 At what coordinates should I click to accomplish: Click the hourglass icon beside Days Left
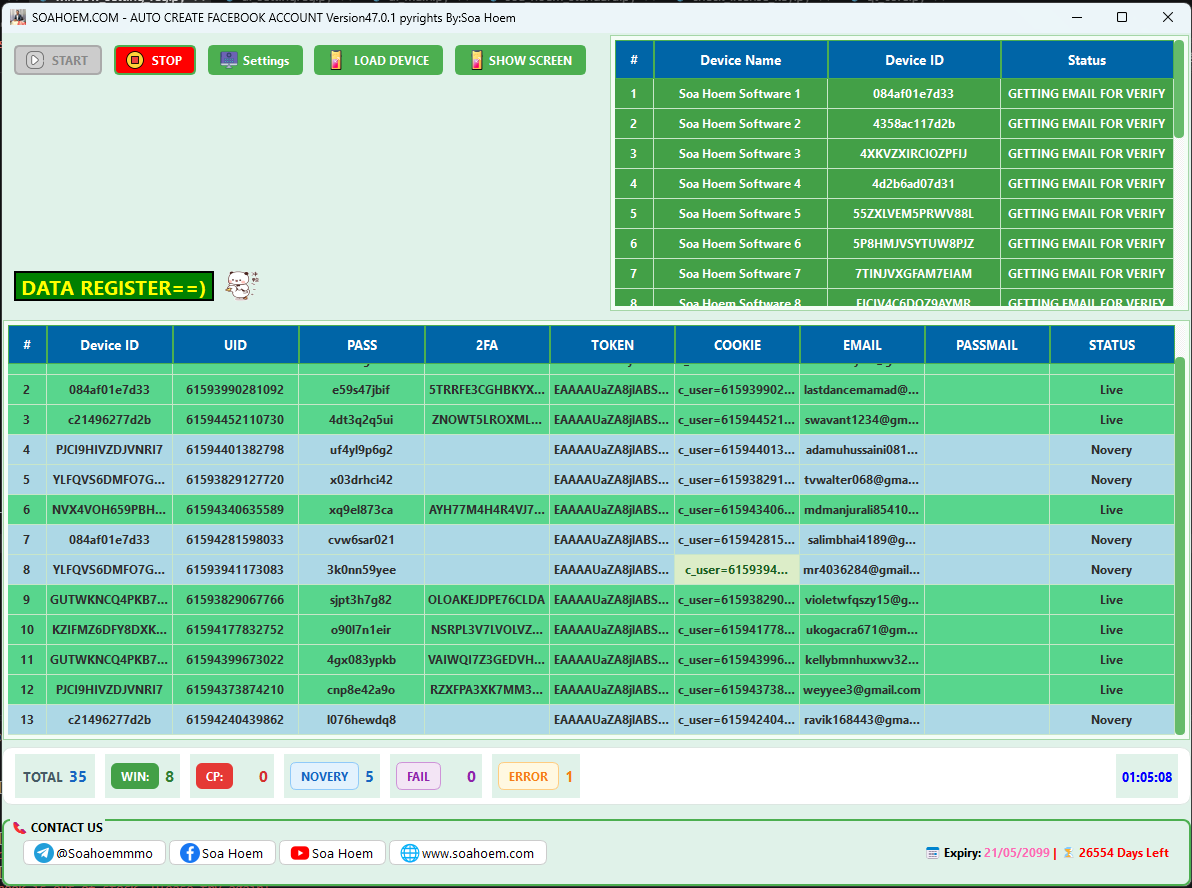[1068, 853]
